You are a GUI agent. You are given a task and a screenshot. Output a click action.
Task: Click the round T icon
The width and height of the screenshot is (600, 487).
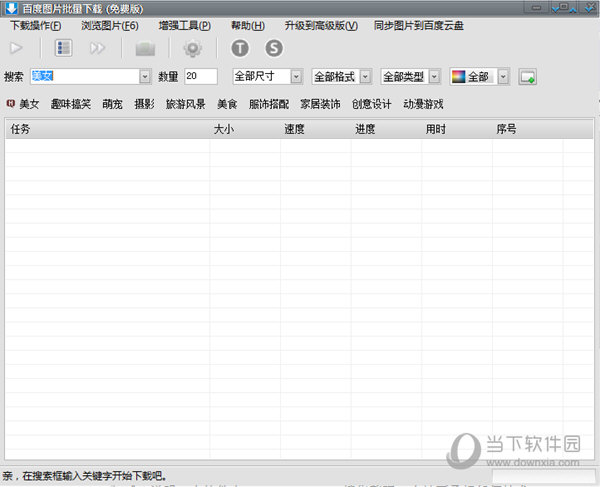240,48
